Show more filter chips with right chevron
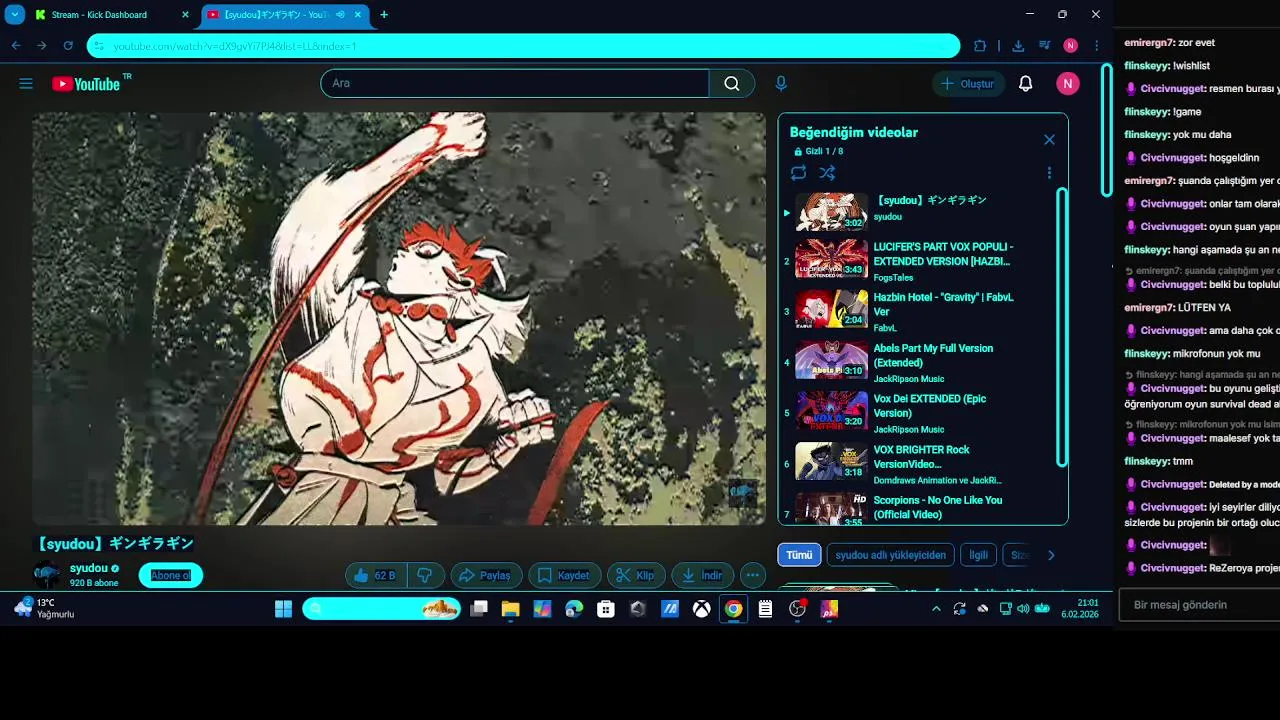1280x720 pixels. (1050, 555)
